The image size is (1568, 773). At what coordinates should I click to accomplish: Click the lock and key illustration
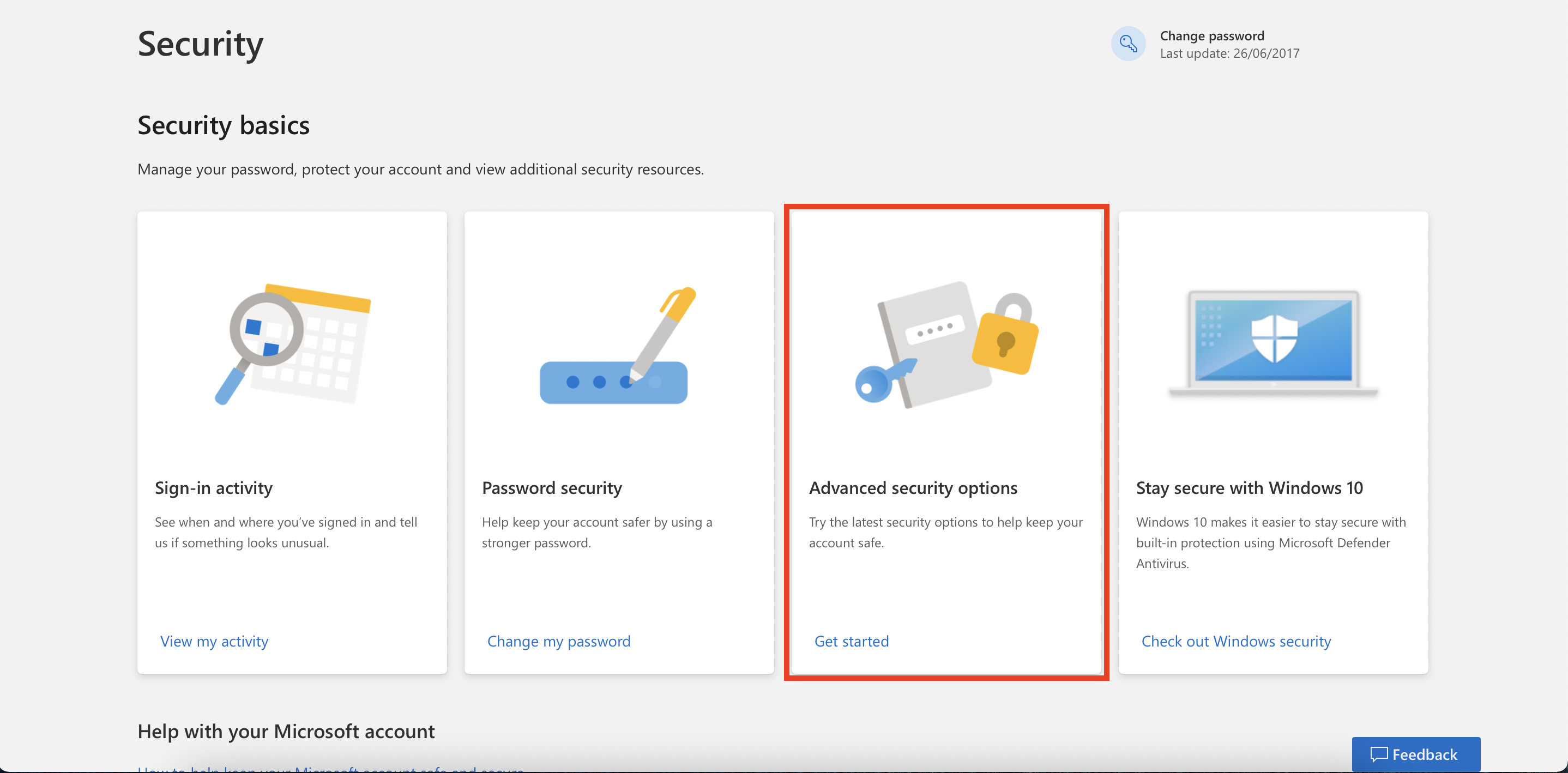pyautogui.click(x=946, y=347)
